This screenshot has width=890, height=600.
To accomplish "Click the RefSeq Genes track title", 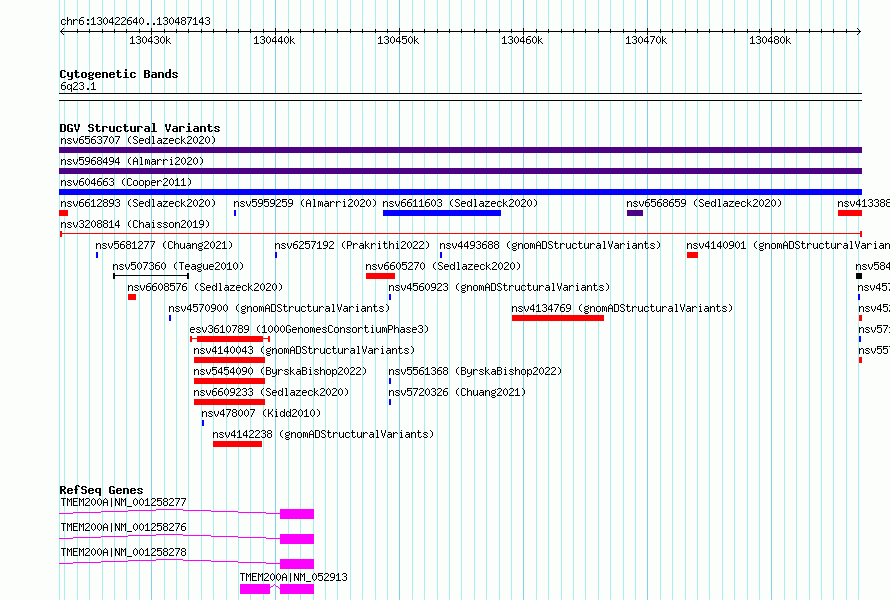I will click(x=101, y=490).
